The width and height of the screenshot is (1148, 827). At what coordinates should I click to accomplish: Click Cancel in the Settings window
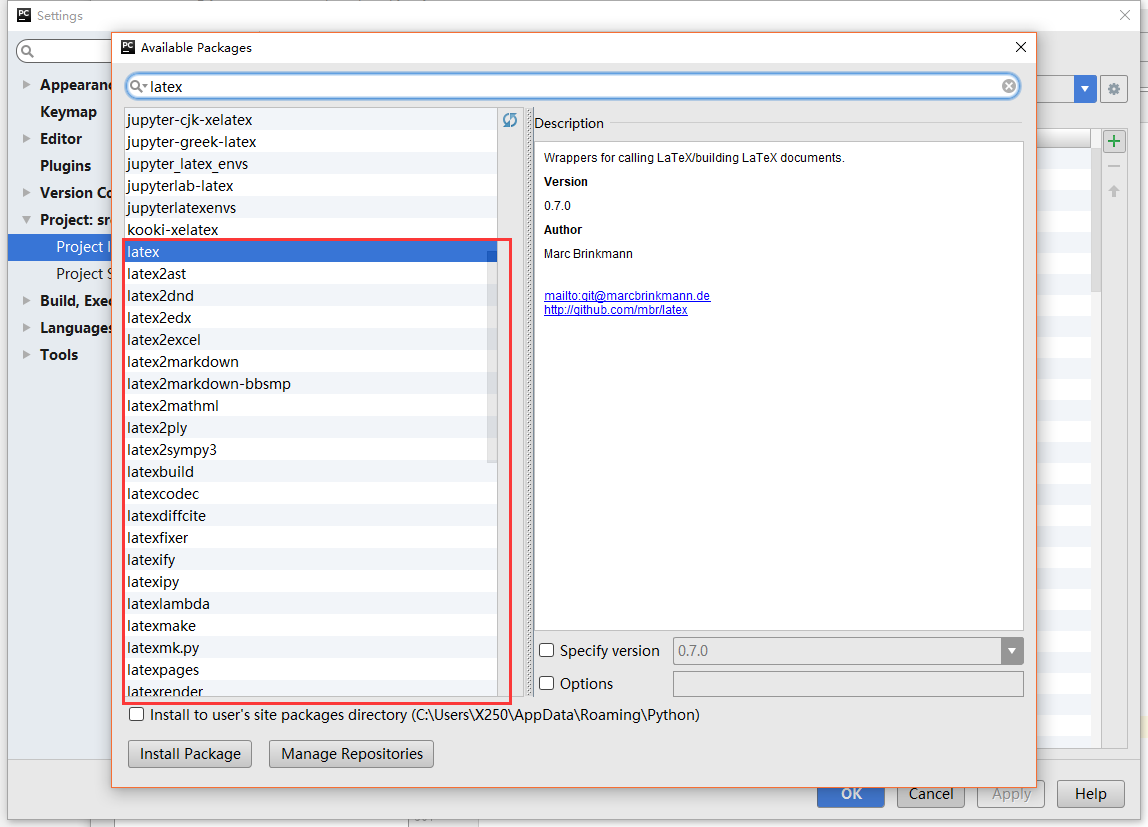(x=931, y=794)
